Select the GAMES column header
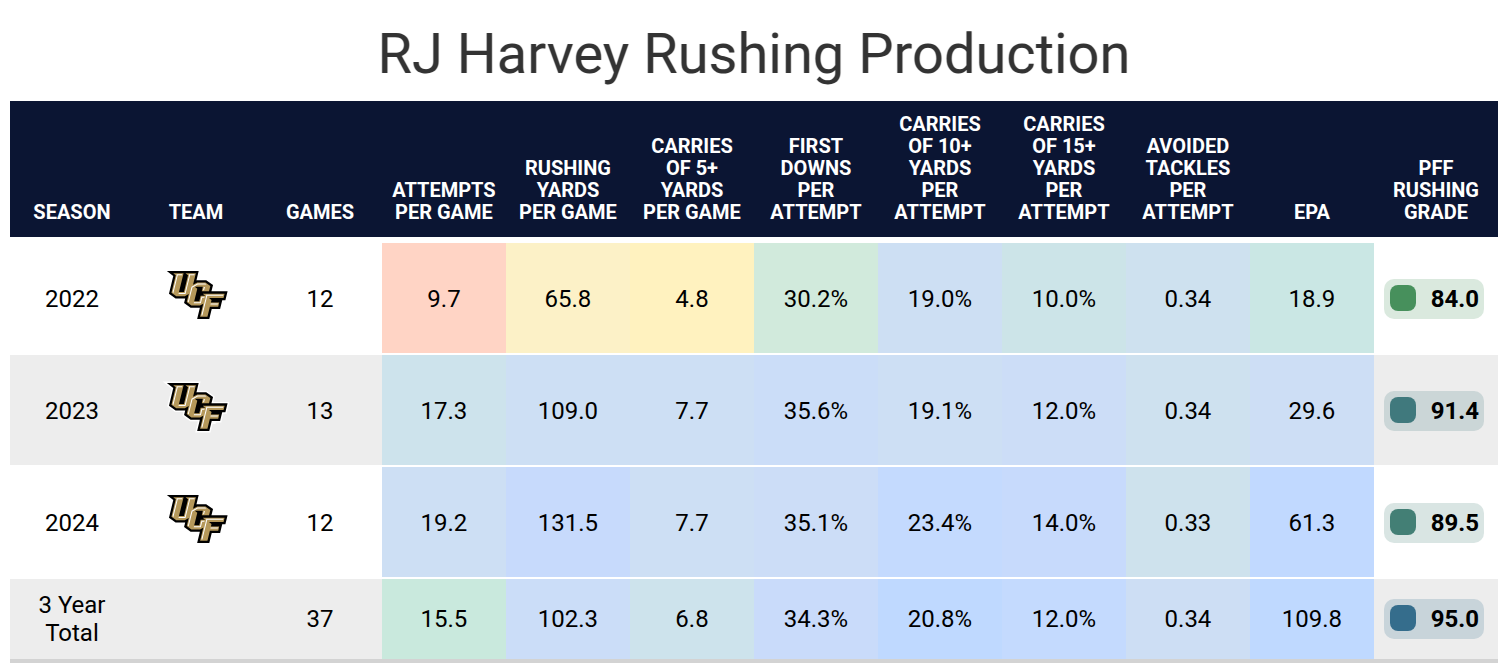The height and width of the screenshot is (670, 1508). 320,212
